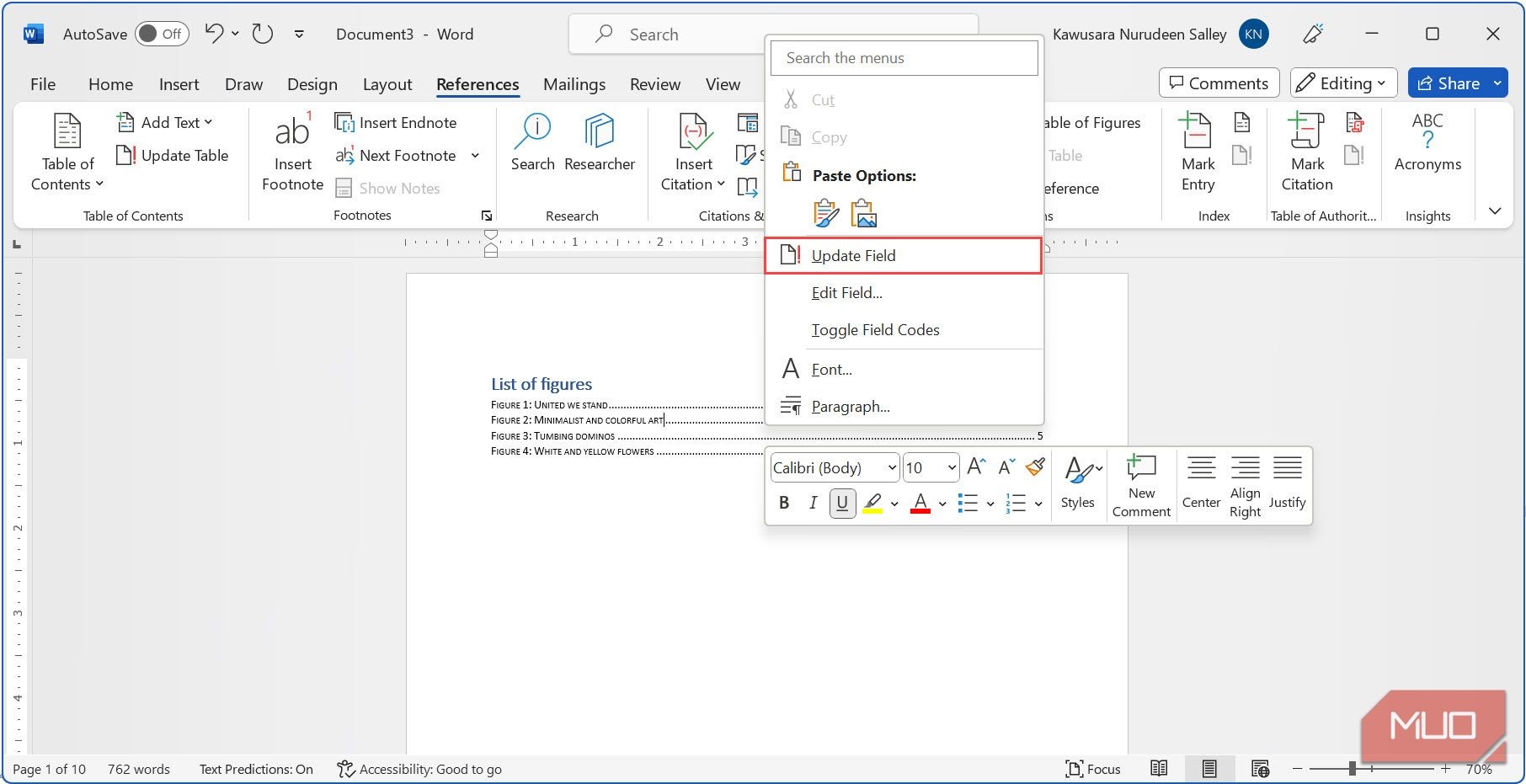The image size is (1526, 784).
Task: Align Right using the mini toolbar
Action: [x=1245, y=486]
